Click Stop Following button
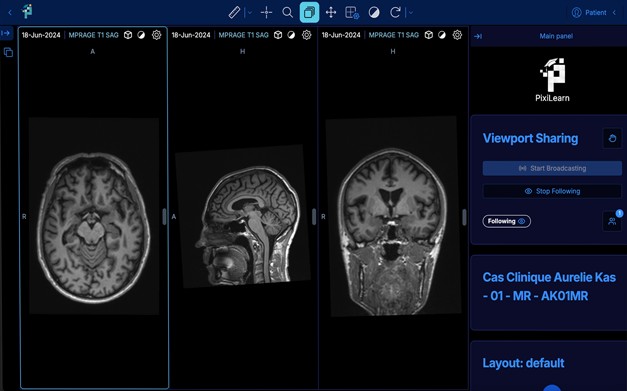Image resolution: width=627 pixels, height=391 pixels. click(x=552, y=191)
